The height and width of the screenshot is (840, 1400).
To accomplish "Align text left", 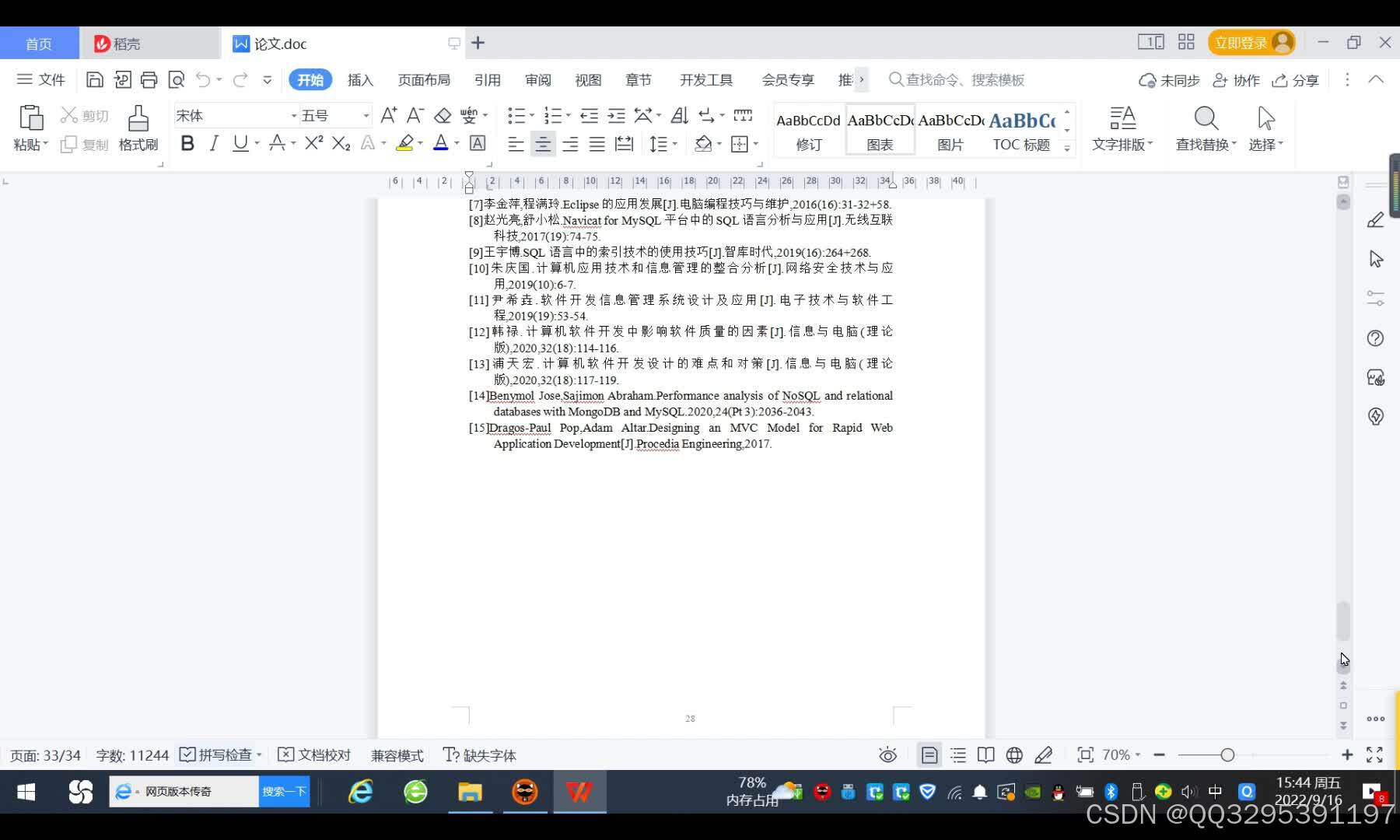I will (x=516, y=144).
